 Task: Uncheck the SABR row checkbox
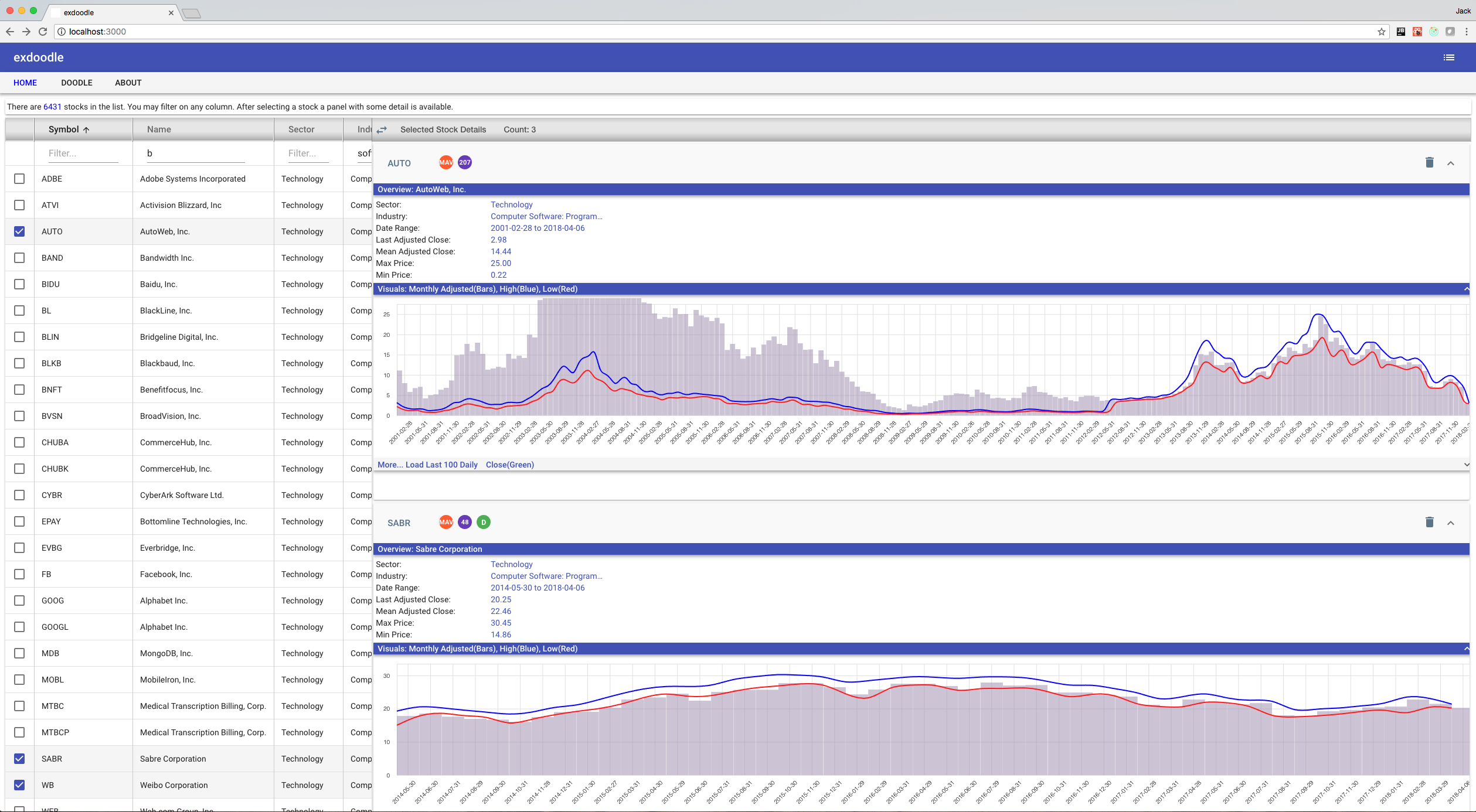[x=19, y=759]
